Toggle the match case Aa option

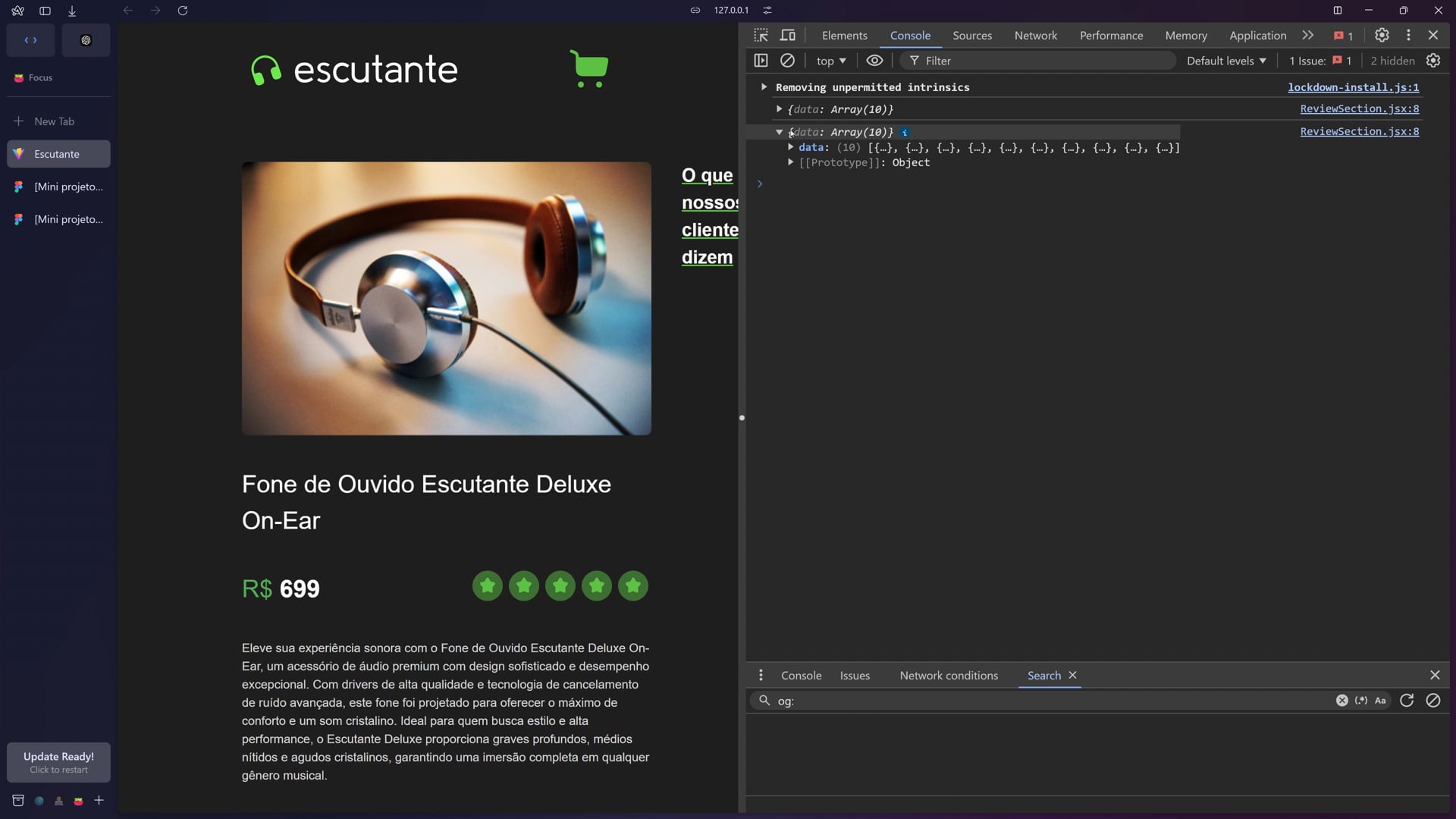point(1380,701)
